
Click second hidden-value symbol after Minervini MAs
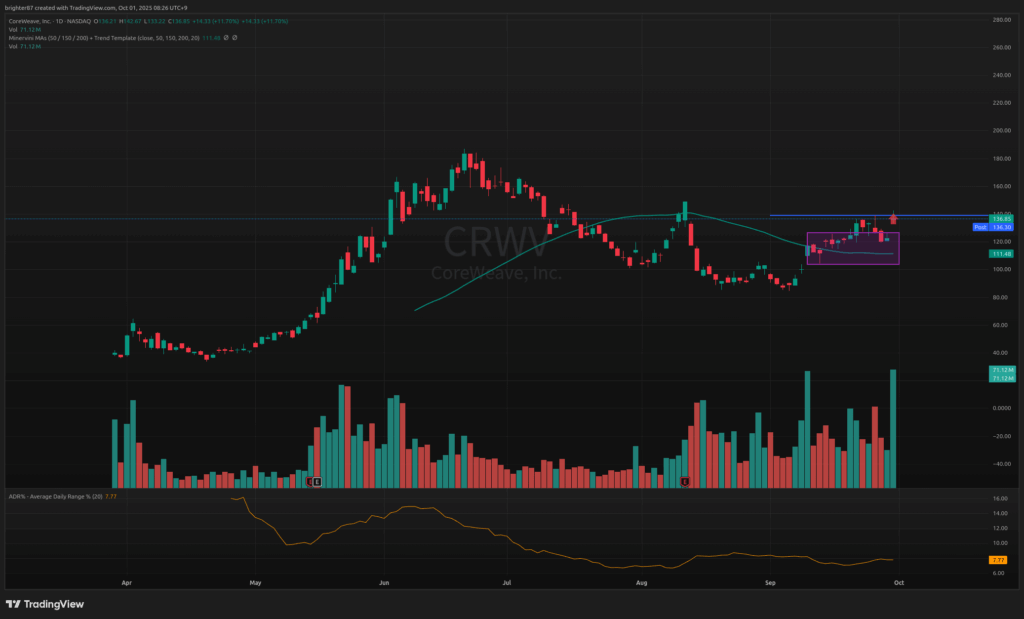coord(235,38)
